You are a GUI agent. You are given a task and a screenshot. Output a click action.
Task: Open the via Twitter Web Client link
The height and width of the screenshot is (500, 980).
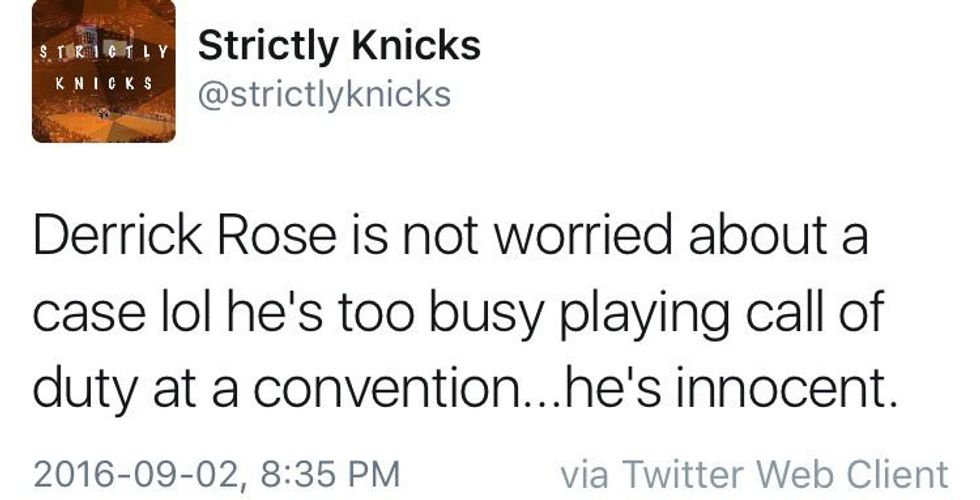[753, 471]
